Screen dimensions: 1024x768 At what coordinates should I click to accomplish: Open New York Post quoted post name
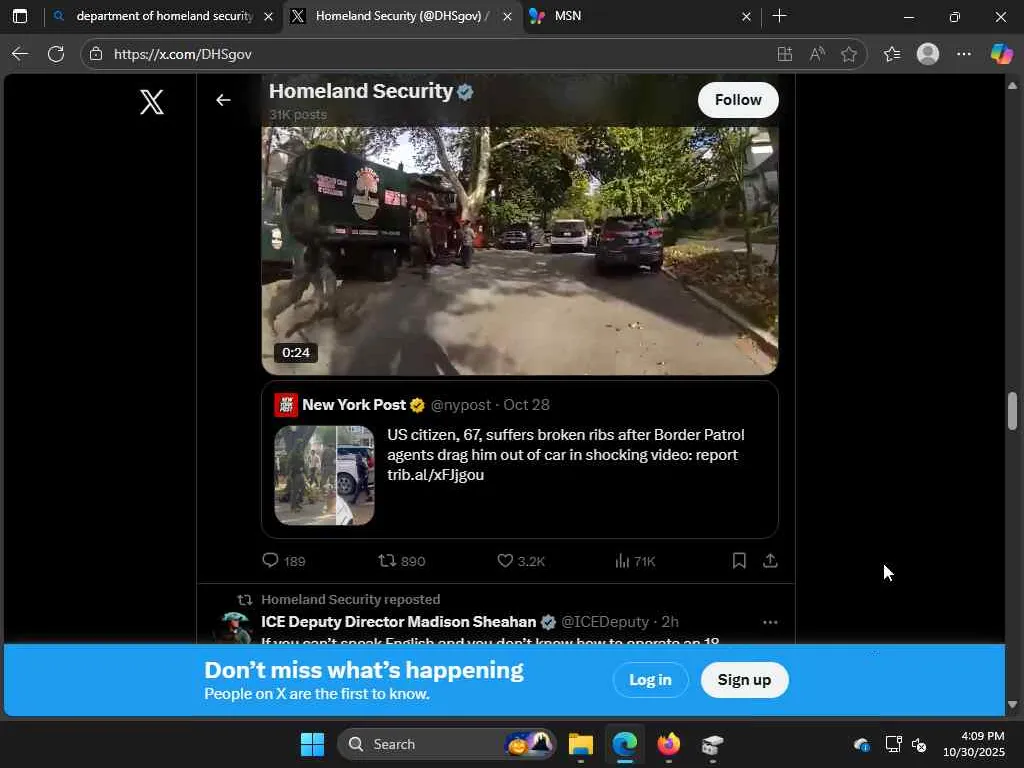pos(354,405)
